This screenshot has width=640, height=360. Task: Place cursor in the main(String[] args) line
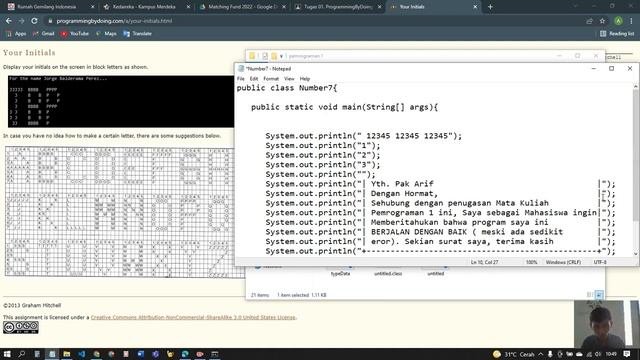(344, 107)
